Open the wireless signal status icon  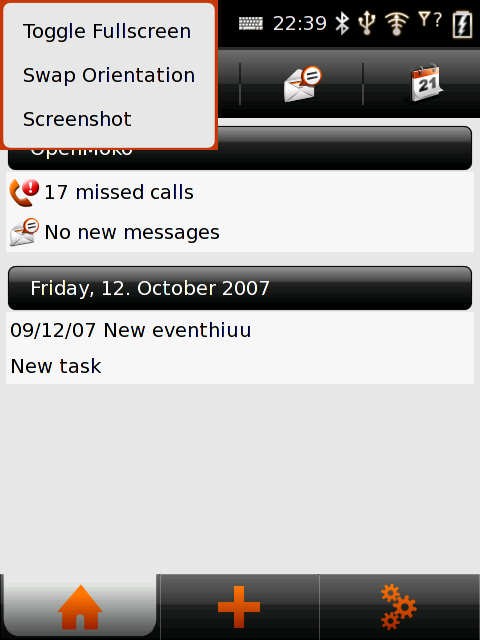click(x=396, y=23)
